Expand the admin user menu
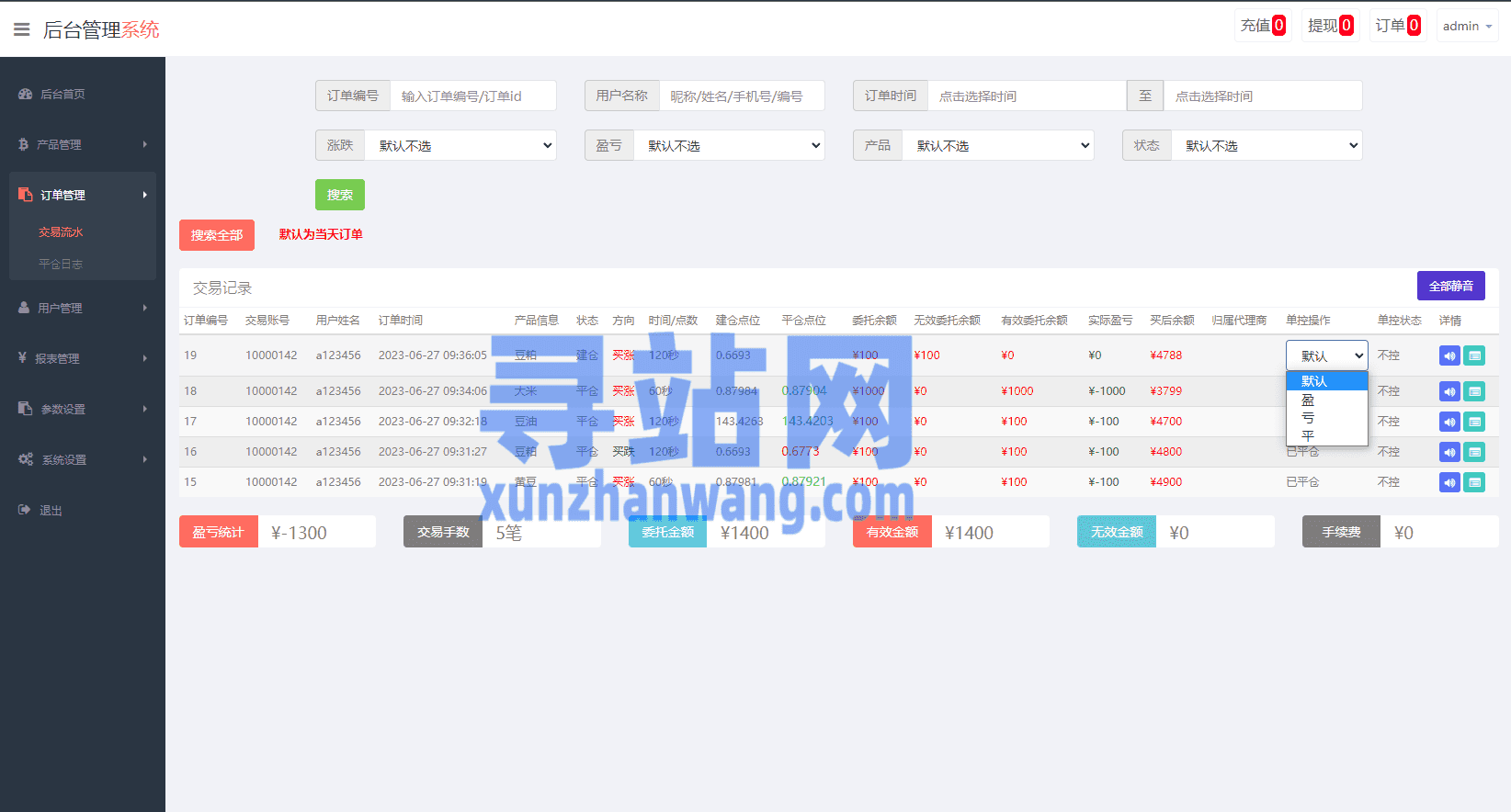The width and height of the screenshot is (1511, 812). click(1467, 26)
